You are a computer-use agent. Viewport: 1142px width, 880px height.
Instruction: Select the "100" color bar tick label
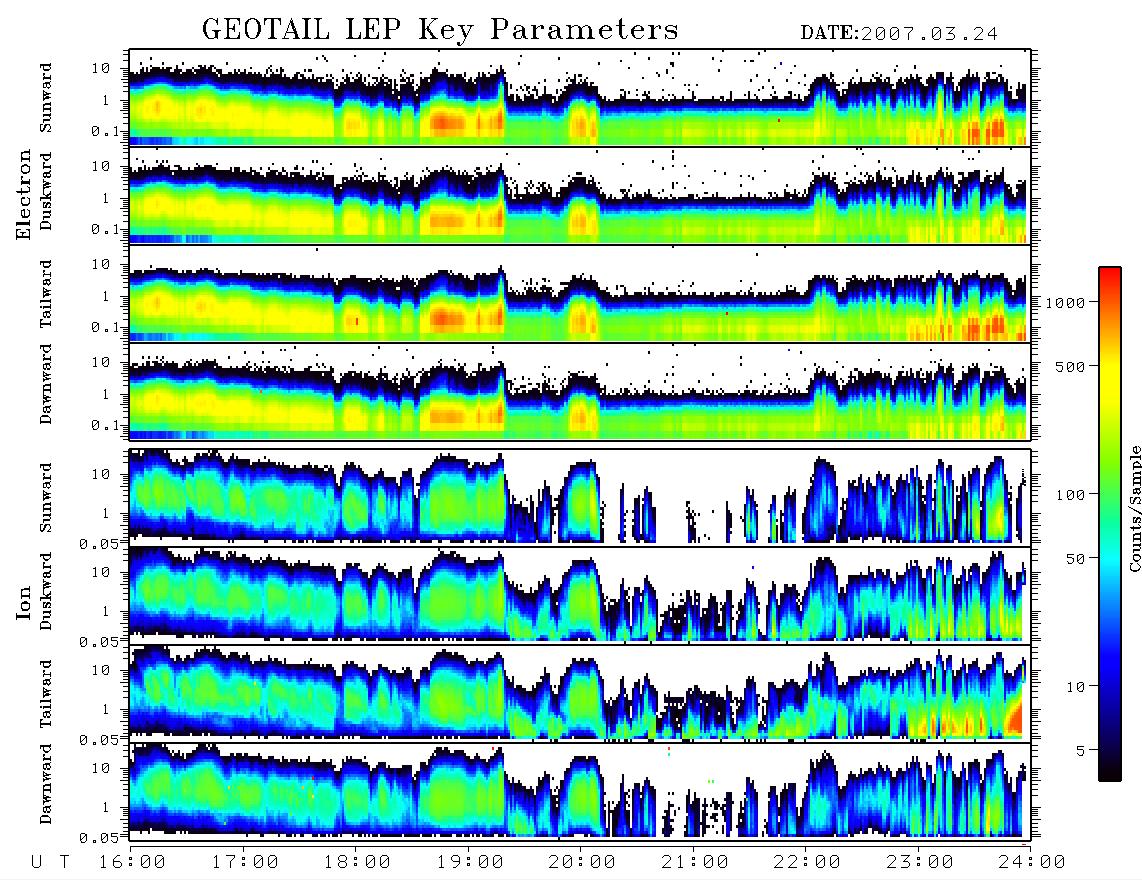1070,495
